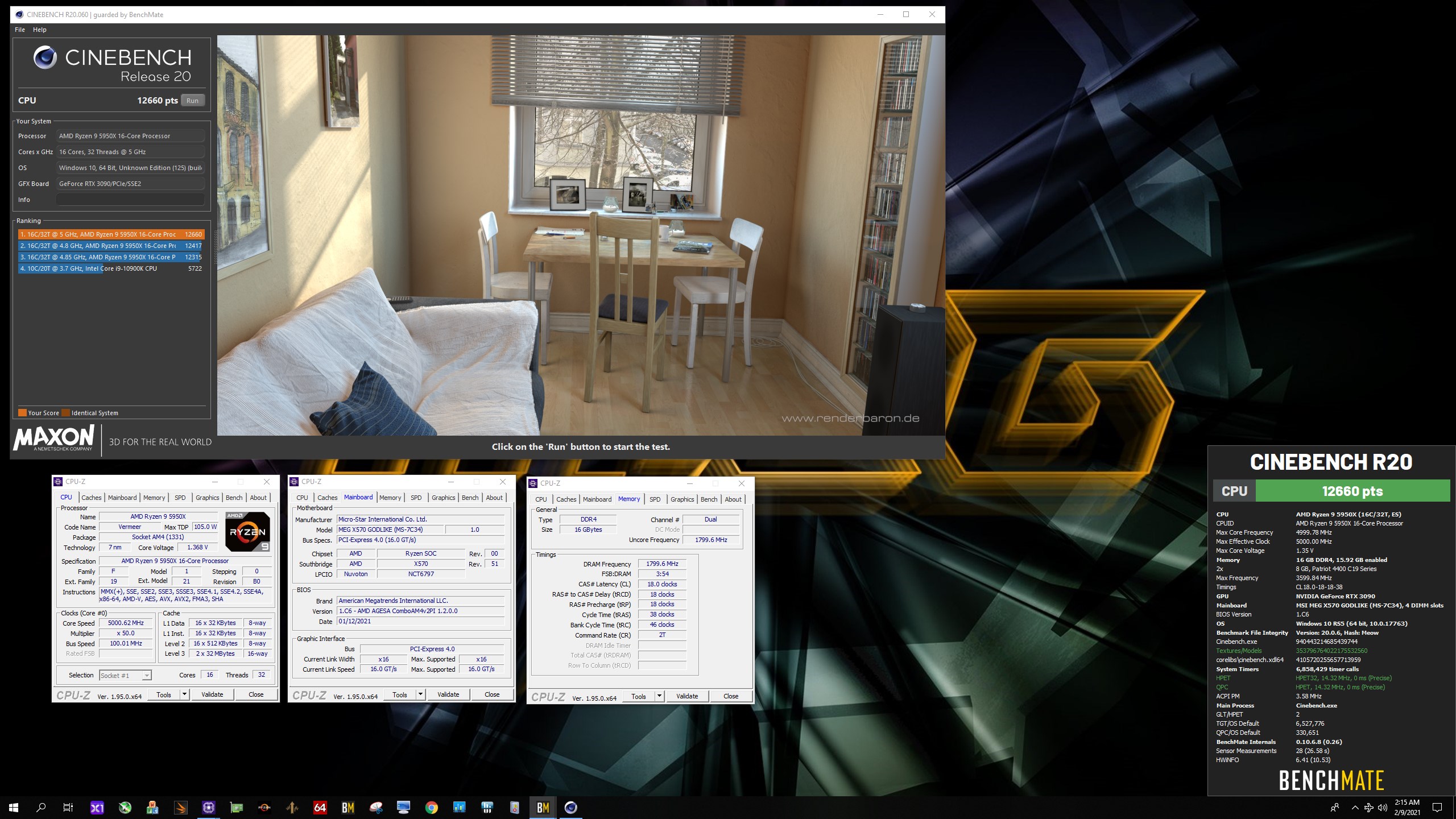Open the Ryzen Master taskbar icon

click(x=264, y=807)
